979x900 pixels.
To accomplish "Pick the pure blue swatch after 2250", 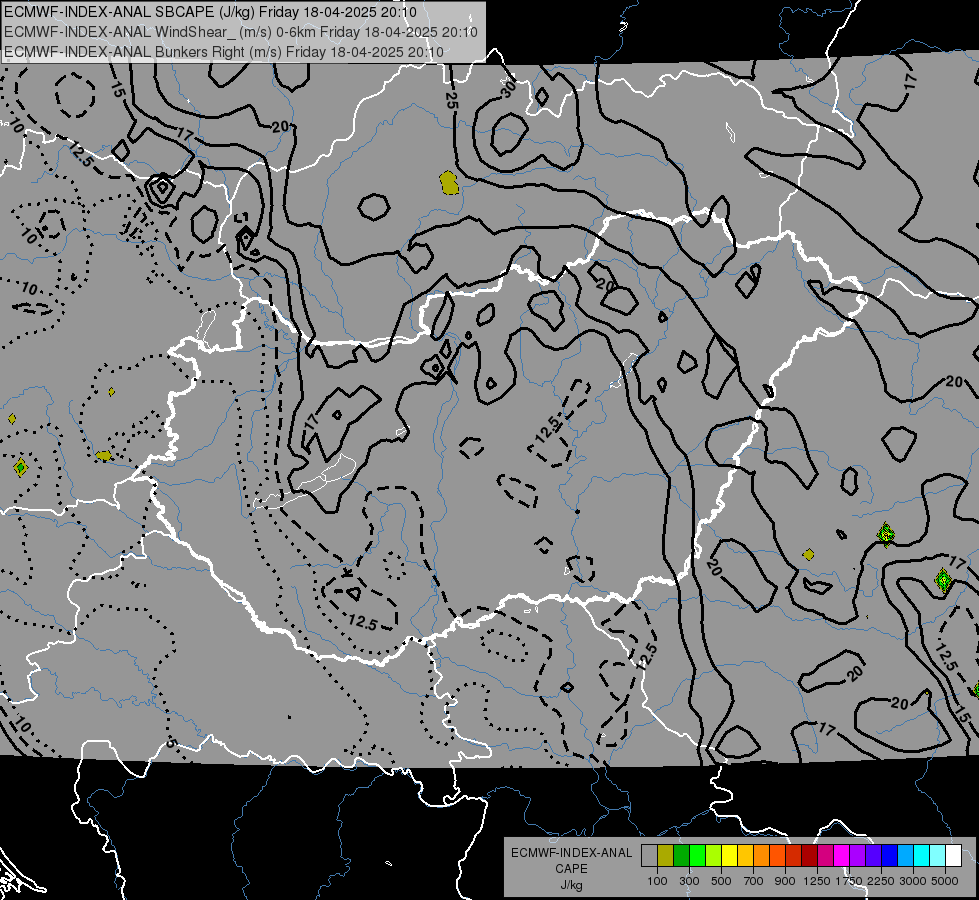I will click(x=890, y=856).
